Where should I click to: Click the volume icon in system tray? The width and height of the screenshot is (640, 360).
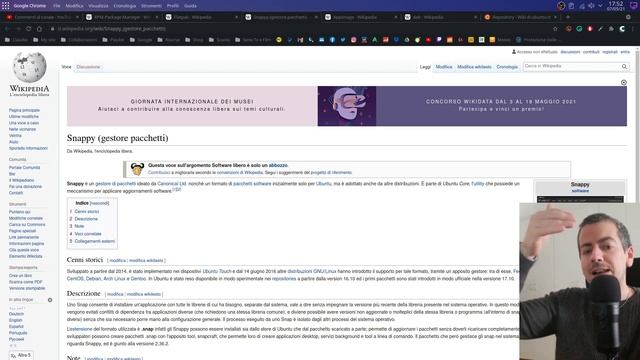[591, 6]
